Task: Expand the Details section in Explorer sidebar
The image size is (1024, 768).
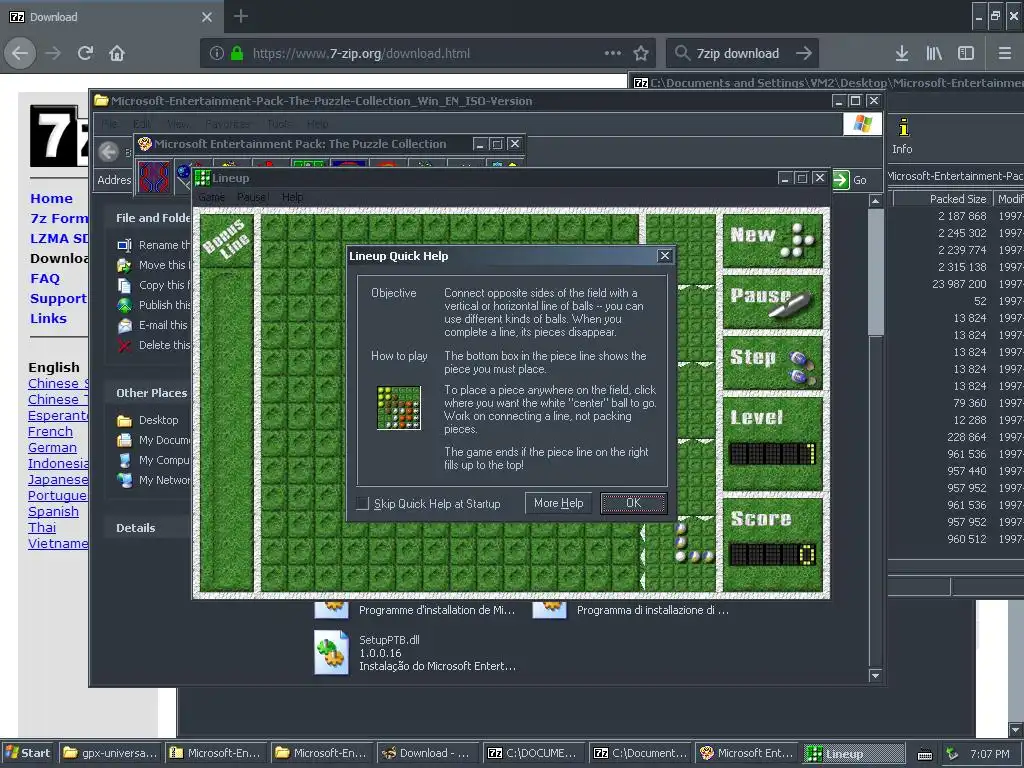Action: click(x=136, y=528)
